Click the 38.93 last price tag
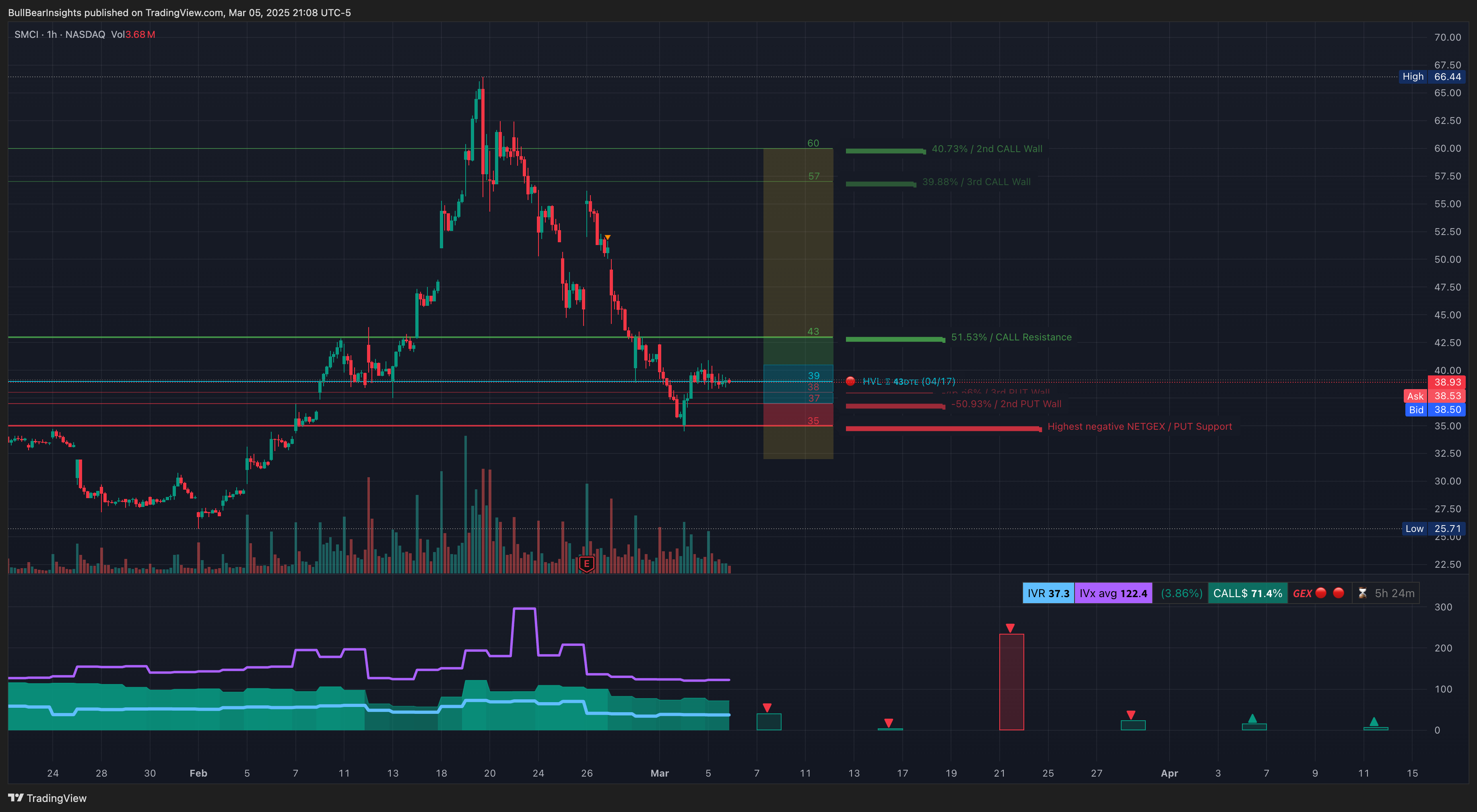Image resolution: width=1477 pixels, height=812 pixels. coord(1446,383)
